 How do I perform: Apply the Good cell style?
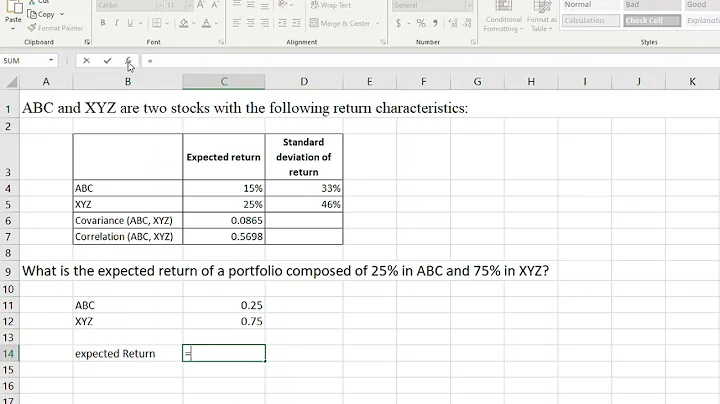(x=702, y=5)
